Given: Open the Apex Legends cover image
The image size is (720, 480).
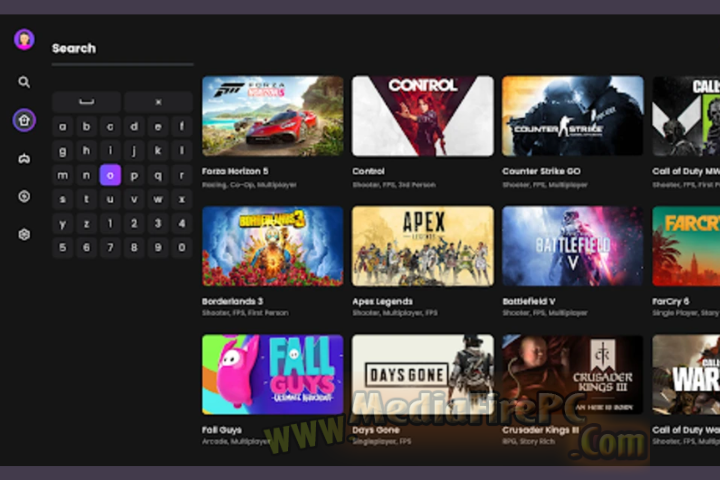Looking at the screenshot, I should point(423,246).
